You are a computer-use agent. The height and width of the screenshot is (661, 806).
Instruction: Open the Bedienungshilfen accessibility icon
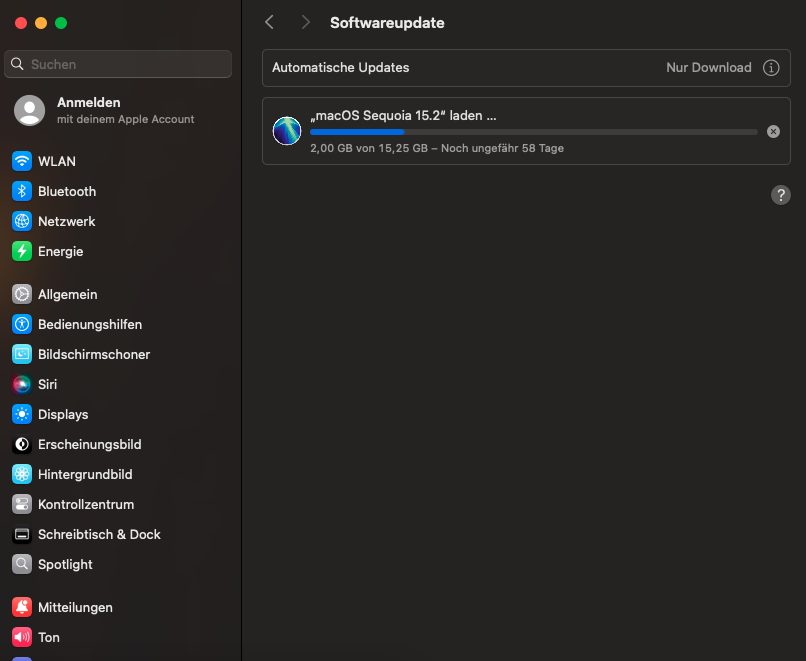pyautogui.click(x=22, y=324)
